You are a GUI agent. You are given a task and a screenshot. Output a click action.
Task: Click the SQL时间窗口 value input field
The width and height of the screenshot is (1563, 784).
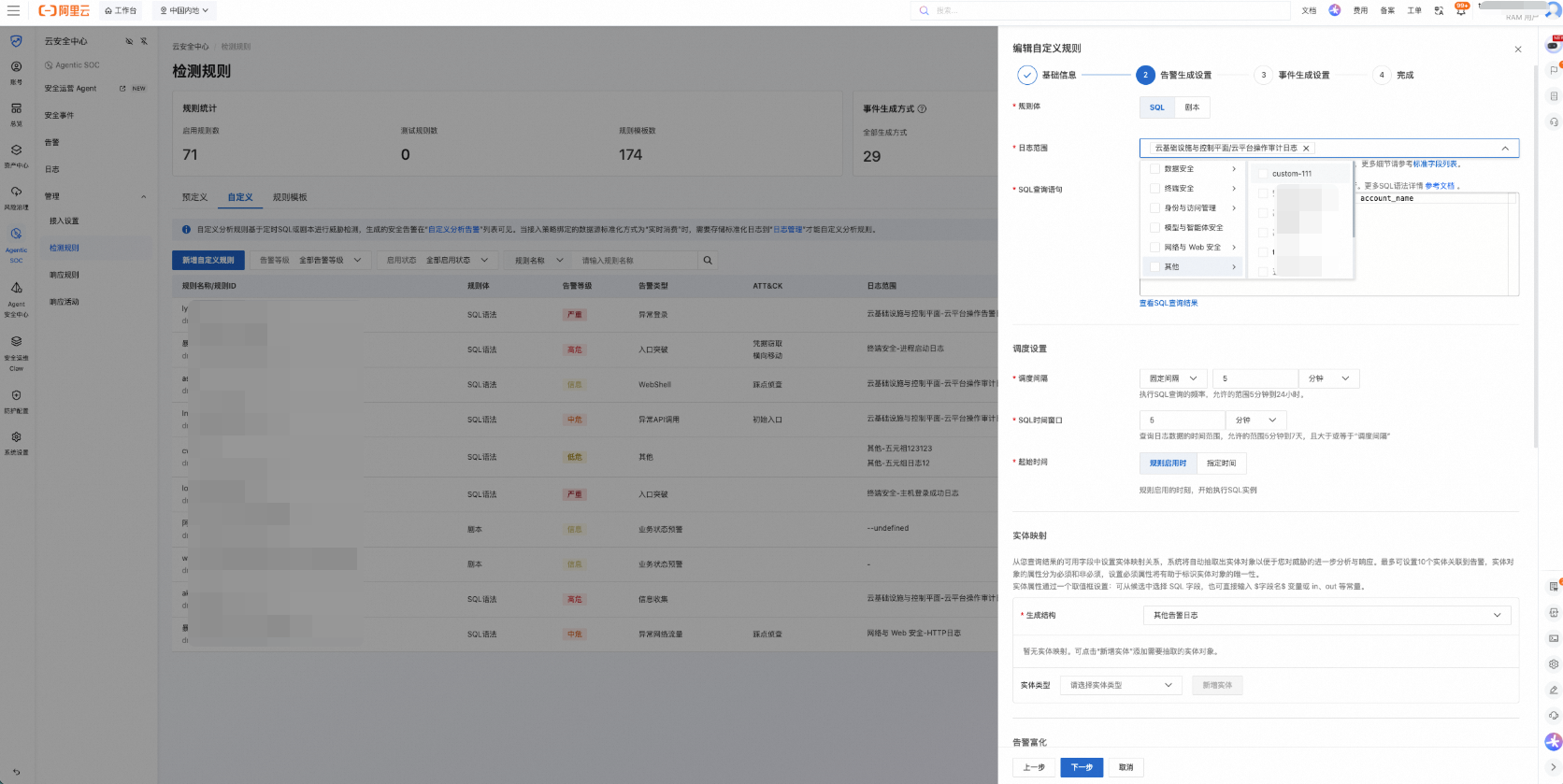tap(1182, 421)
